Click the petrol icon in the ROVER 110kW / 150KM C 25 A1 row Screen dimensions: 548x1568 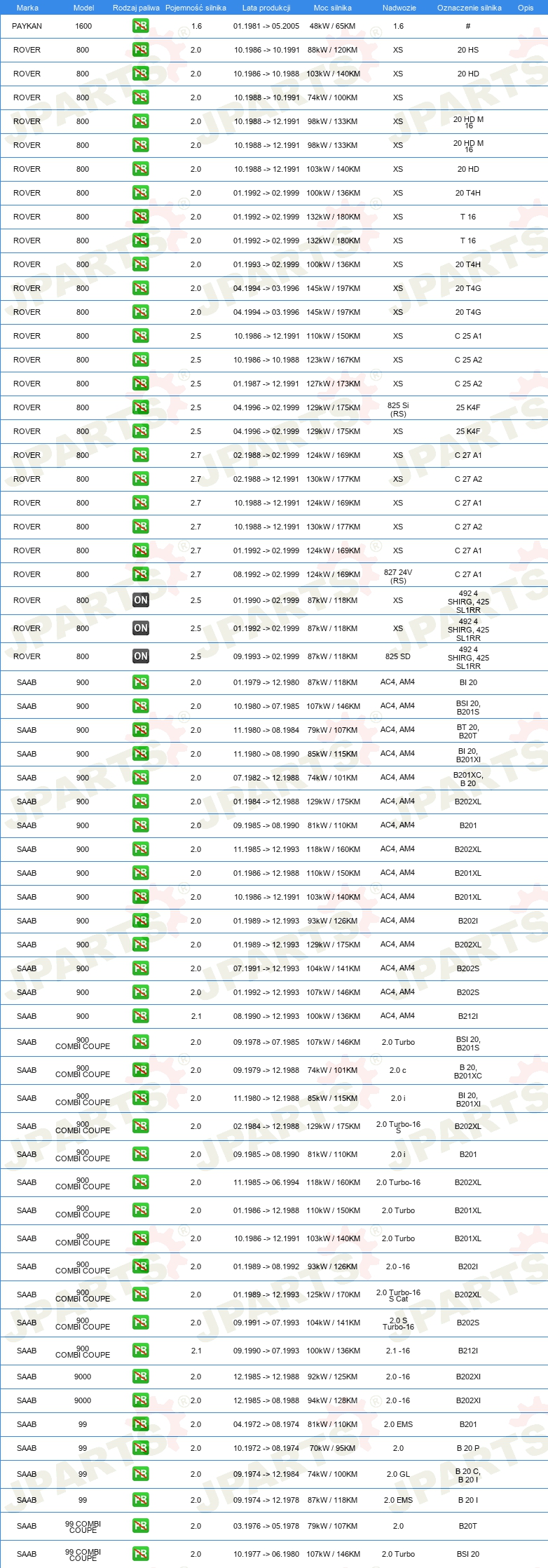[141, 336]
